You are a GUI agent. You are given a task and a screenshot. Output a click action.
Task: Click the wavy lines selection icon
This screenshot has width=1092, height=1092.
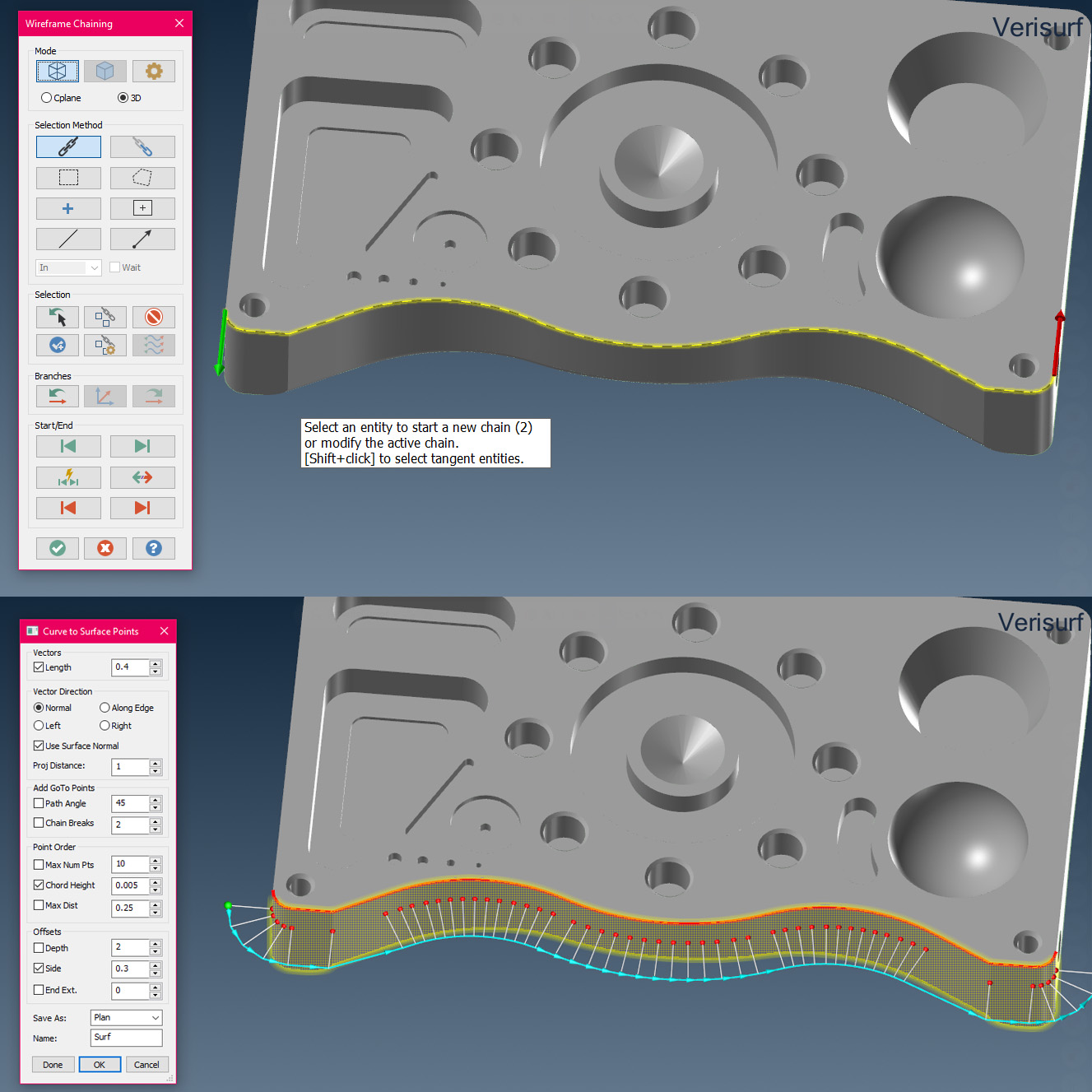[154, 345]
